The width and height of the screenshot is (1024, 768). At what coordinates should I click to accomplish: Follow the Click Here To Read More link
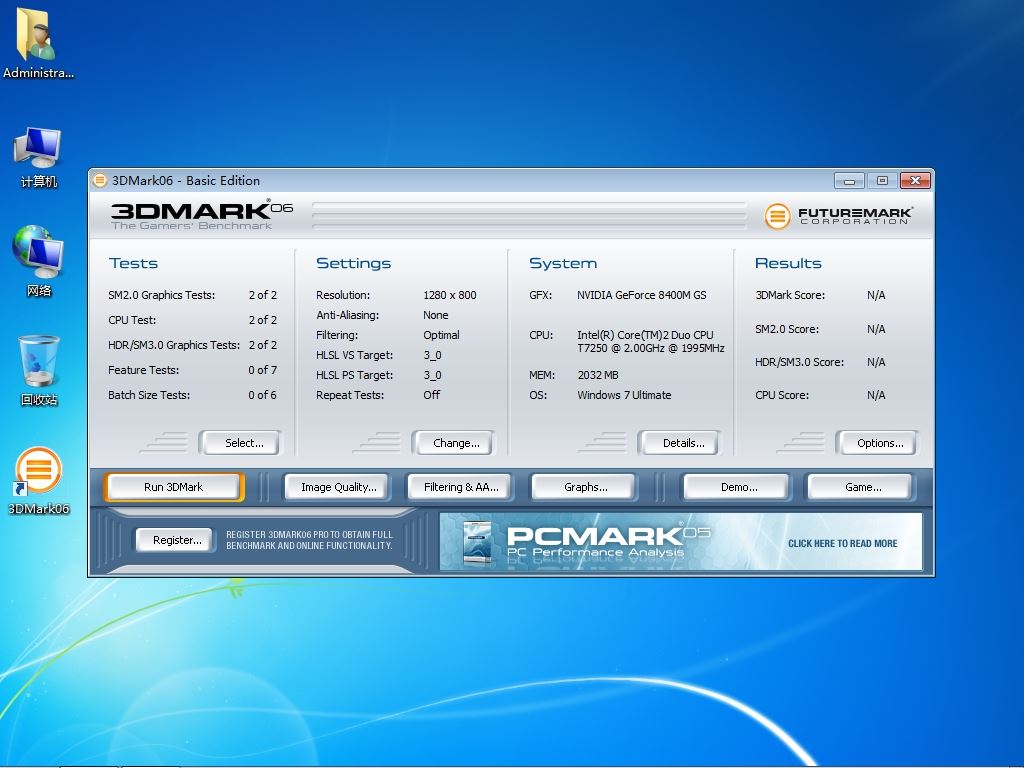[842, 543]
